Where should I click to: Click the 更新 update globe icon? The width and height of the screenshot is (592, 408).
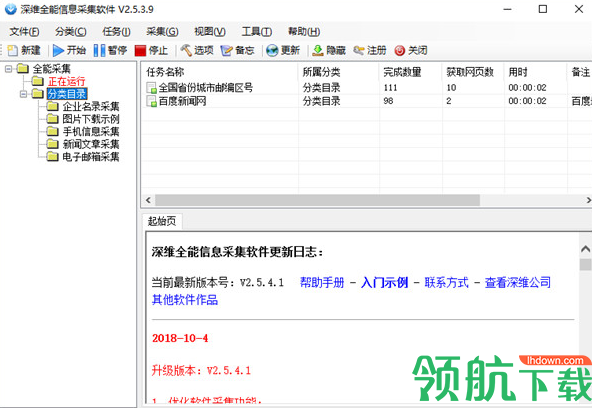coord(272,50)
